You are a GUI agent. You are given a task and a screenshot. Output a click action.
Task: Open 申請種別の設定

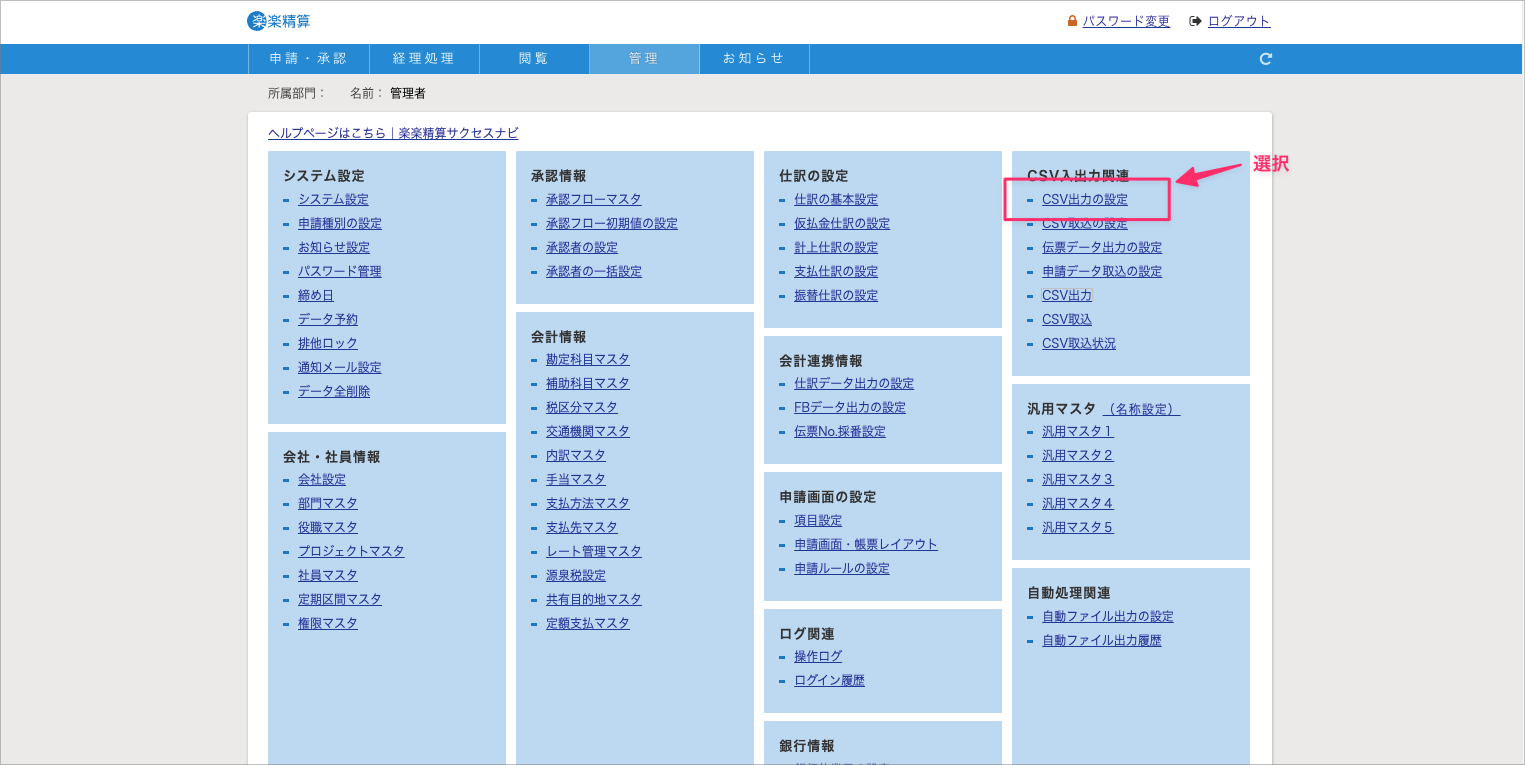pyautogui.click(x=340, y=224)
